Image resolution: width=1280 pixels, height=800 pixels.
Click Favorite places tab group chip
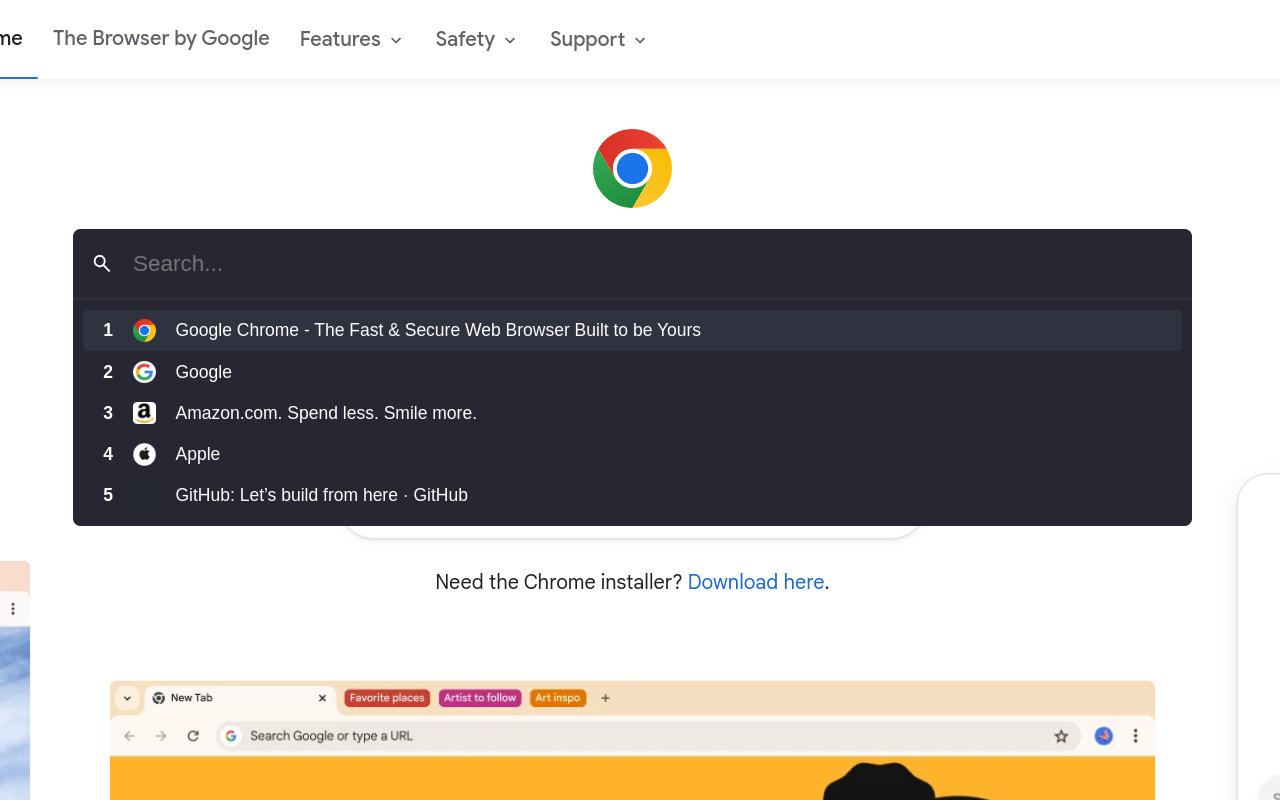coord(387,698)
